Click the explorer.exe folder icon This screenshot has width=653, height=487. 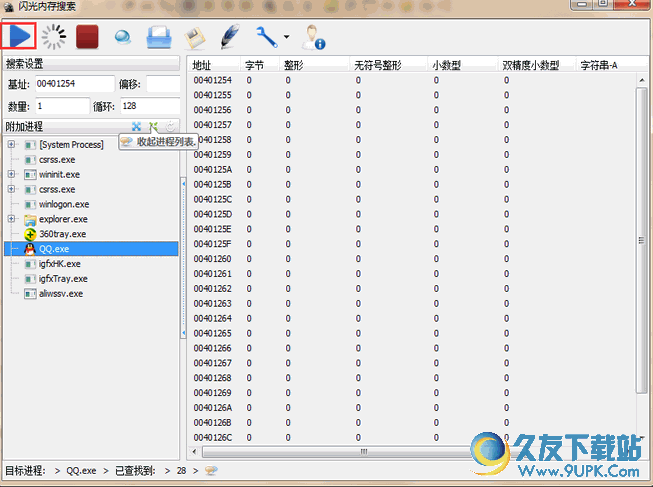click(30, 220)
